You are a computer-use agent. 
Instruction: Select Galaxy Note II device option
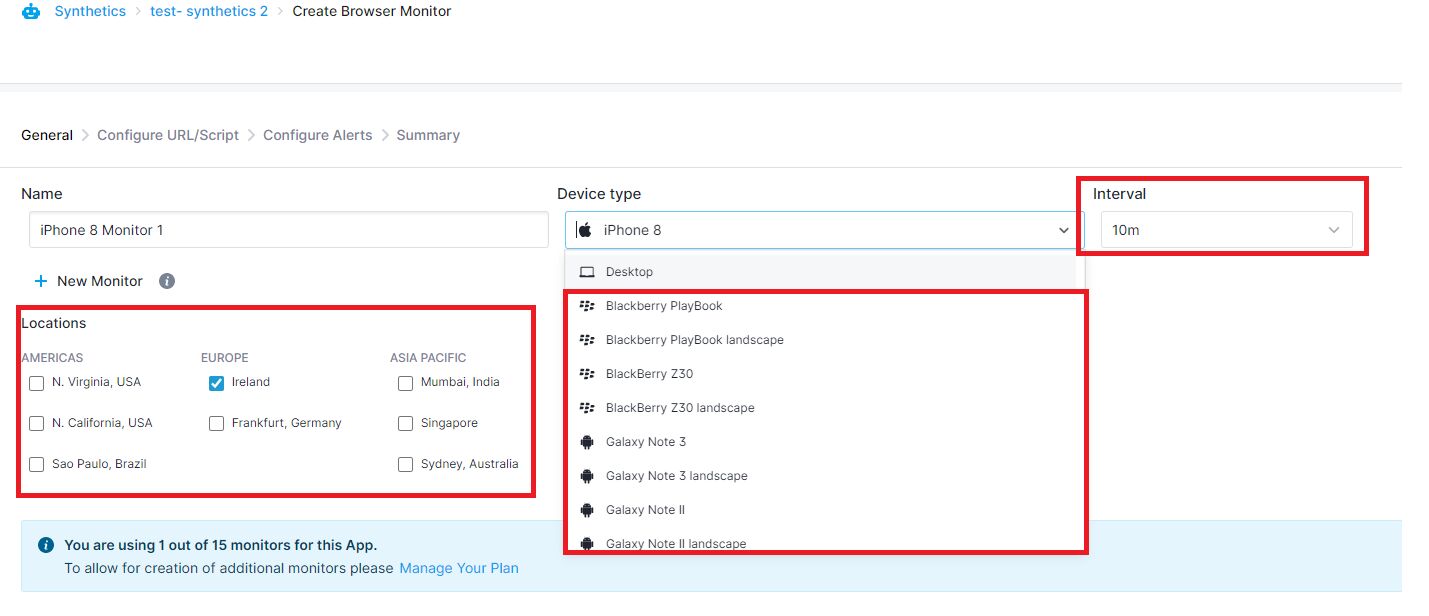820,510
